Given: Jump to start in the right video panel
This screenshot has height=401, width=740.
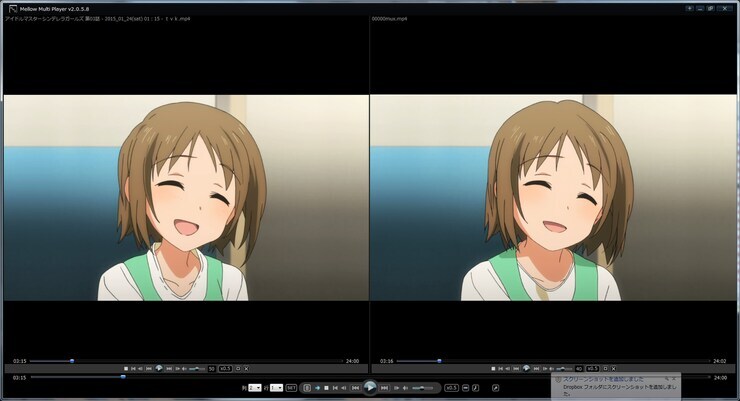Looking at the screenshot, I should click(x=501, y=368).
